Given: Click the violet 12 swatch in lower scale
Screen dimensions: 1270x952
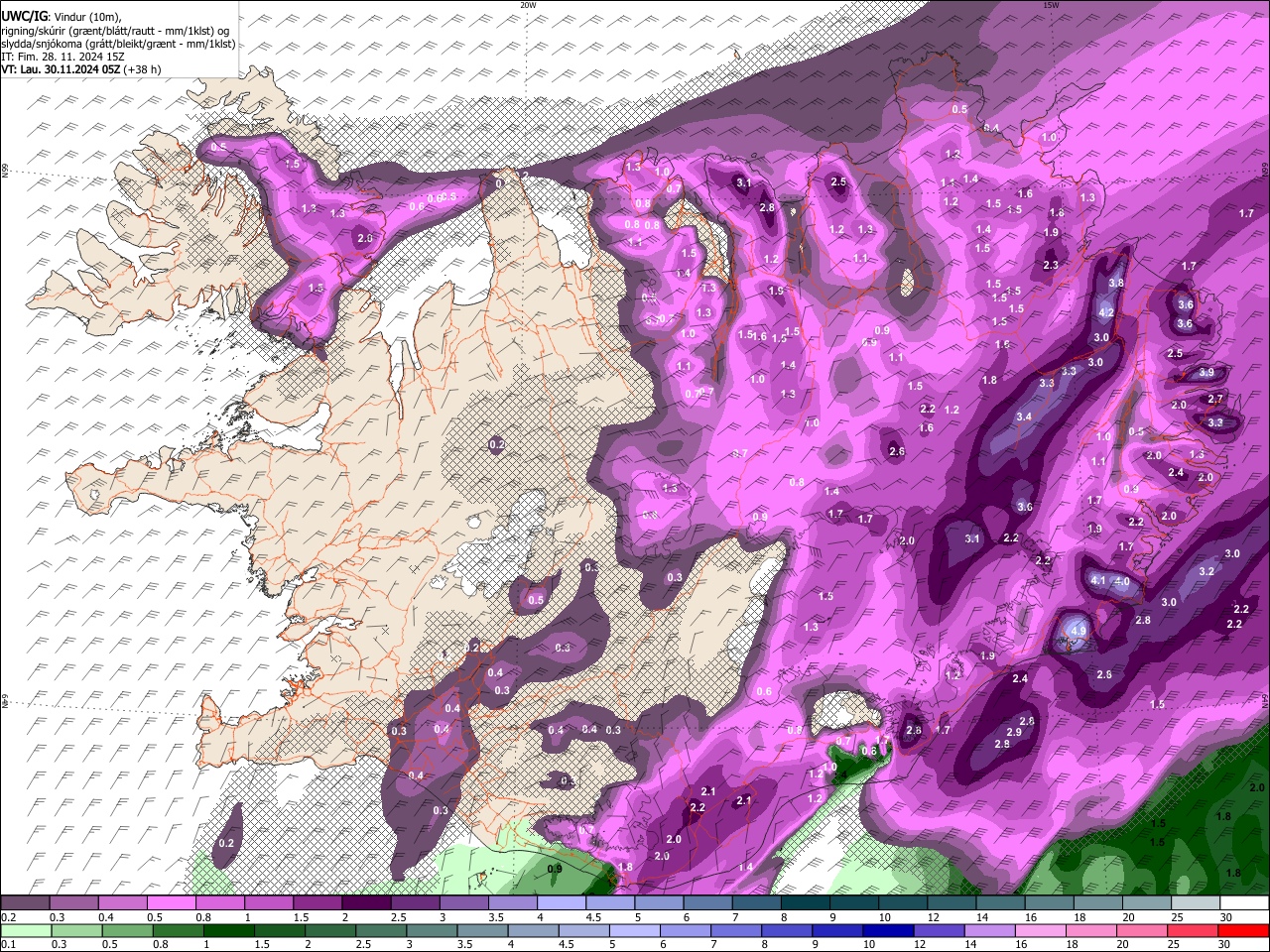Looking at the screenshot, I should coord(940,931).
